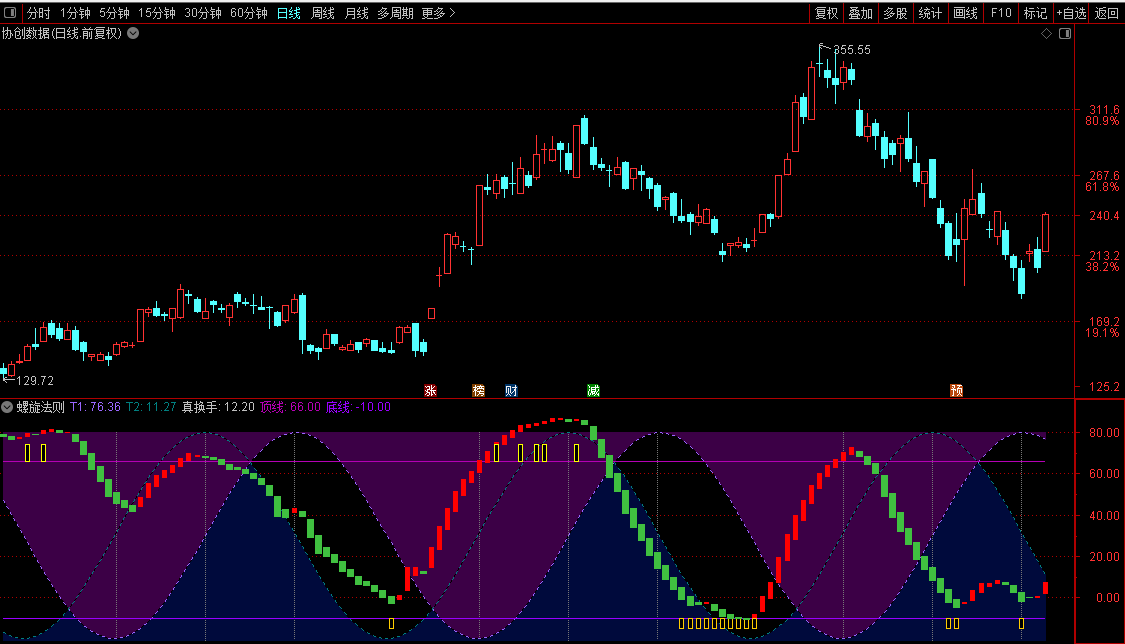The width and height of the screenshot is (1125, 644).
Task: Click the 螺旋法则 indicator name
Action: pyautogui.click(x=40, y=407)
